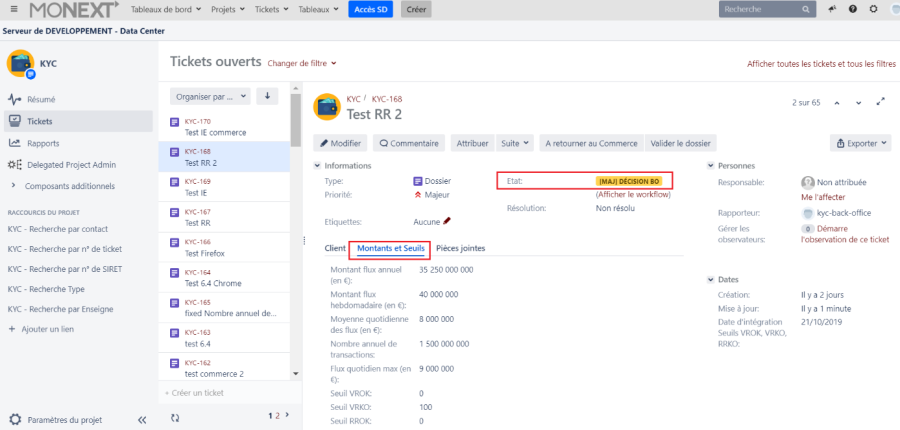
Task: Switch to the Pièces jointes tab
Action: click(x=460, y=247)
